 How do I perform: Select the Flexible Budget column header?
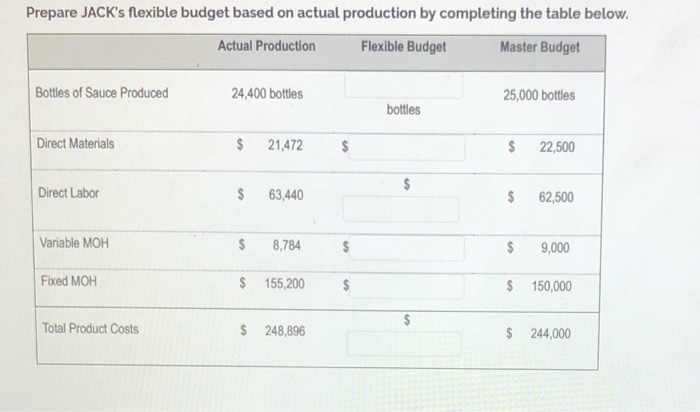(405, 47)
